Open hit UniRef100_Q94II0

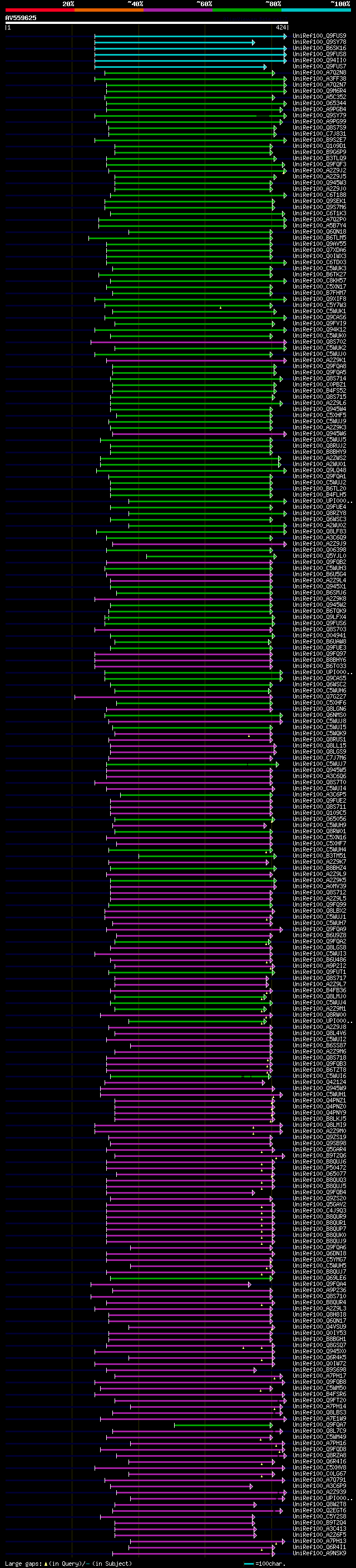319,61
